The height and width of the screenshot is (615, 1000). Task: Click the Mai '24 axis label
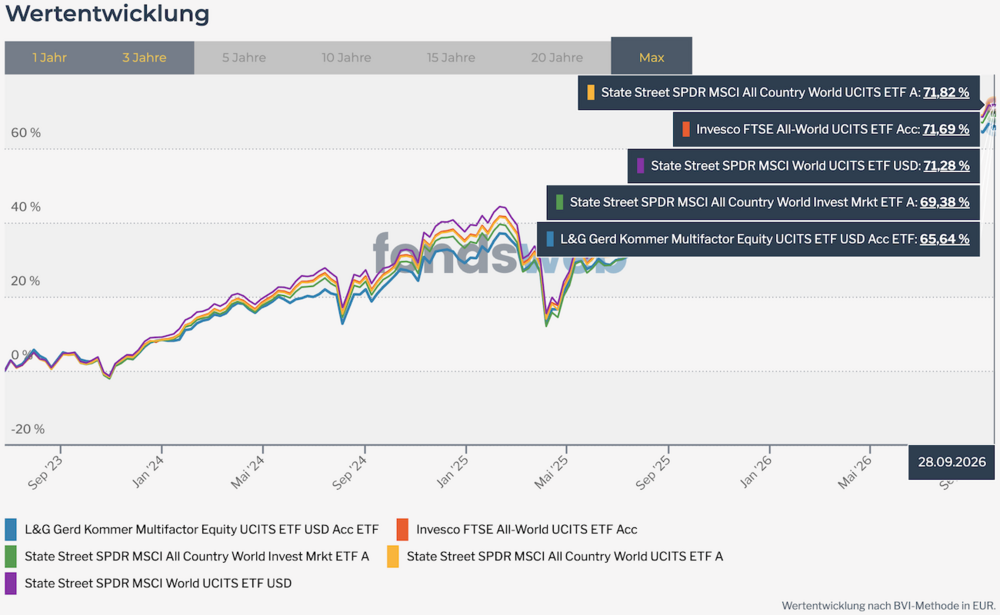[x=247, y=472]
